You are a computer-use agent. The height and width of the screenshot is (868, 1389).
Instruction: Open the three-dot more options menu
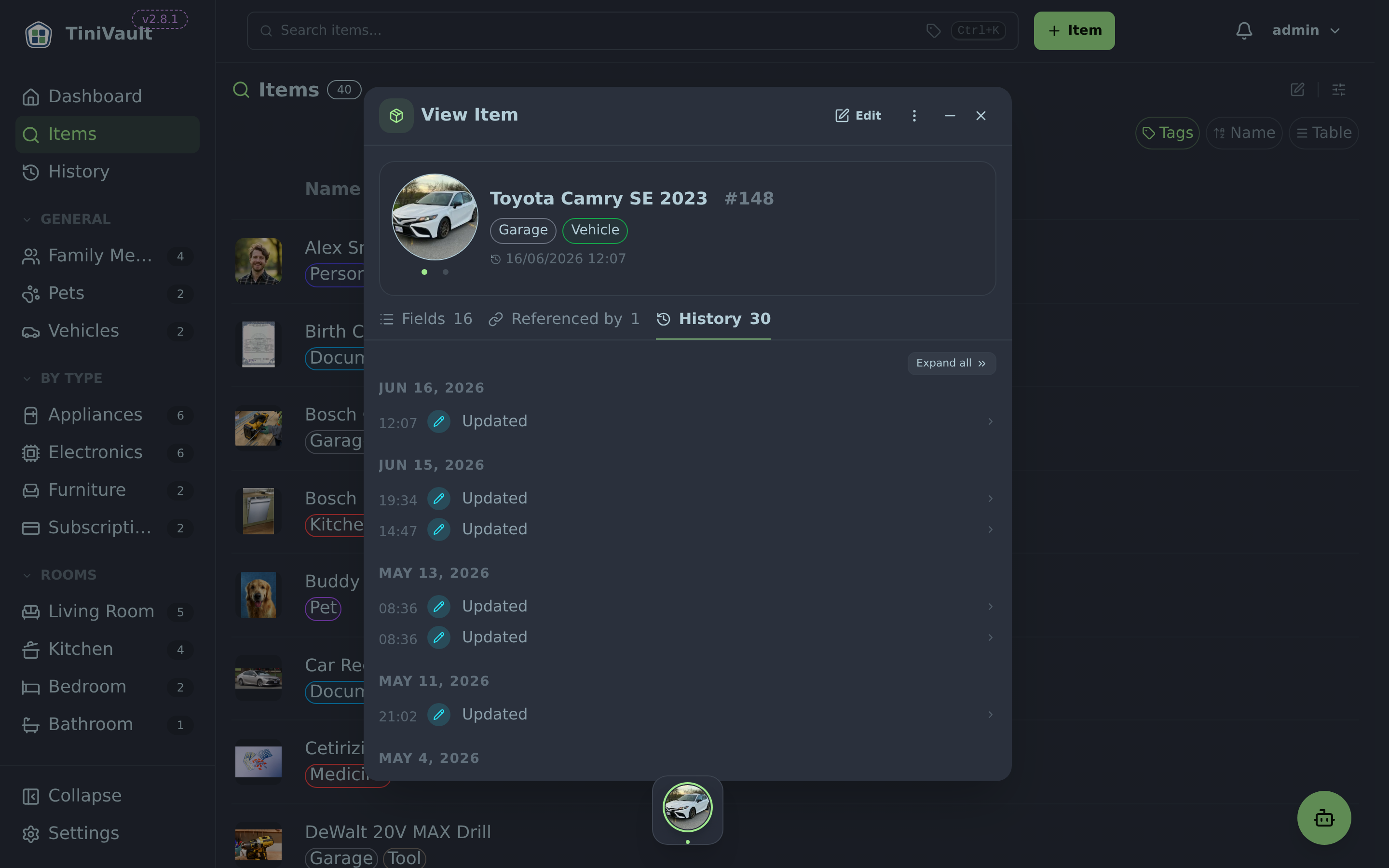pos(914,116)
